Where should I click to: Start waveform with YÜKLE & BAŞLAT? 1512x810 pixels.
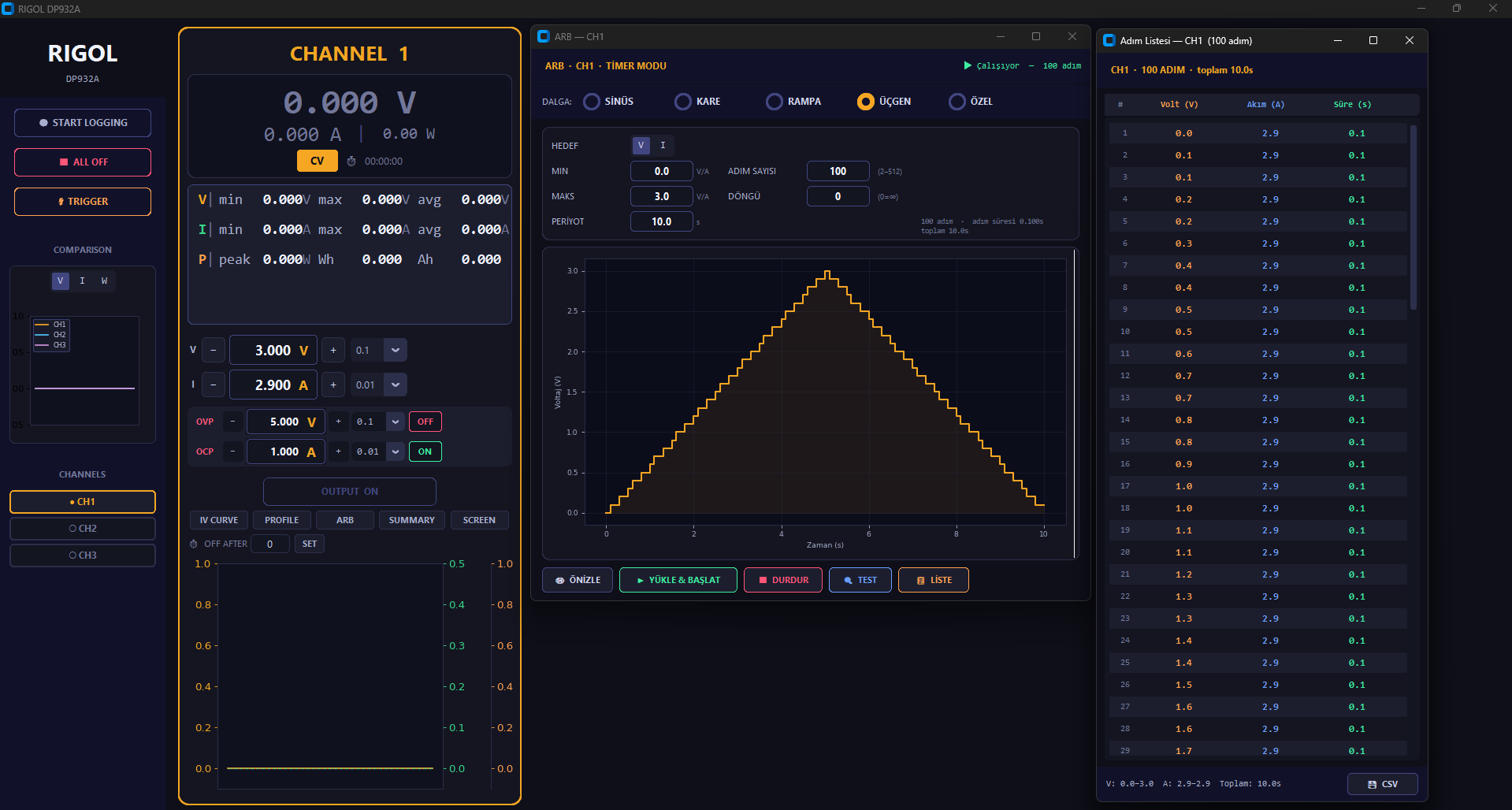click(678, 580)
